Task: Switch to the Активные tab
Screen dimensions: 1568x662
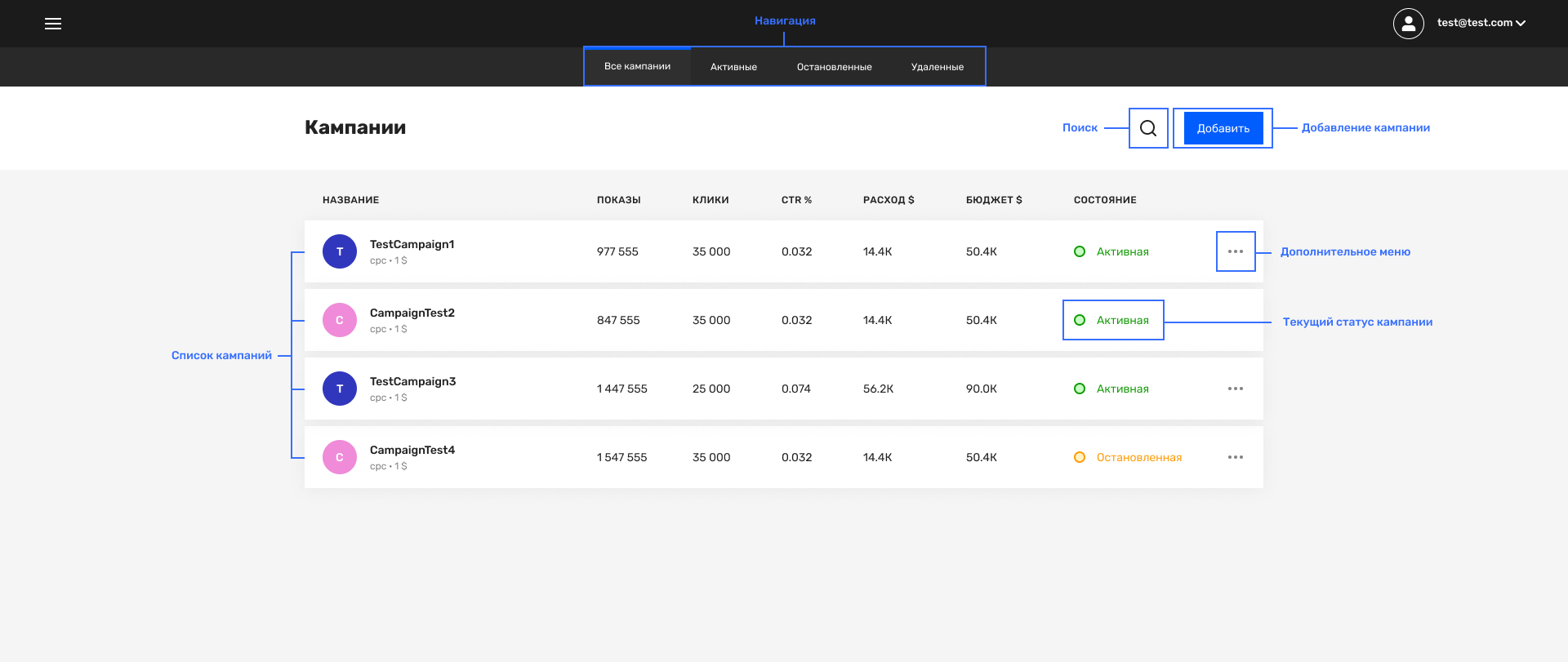Action: tap(733, 67)
